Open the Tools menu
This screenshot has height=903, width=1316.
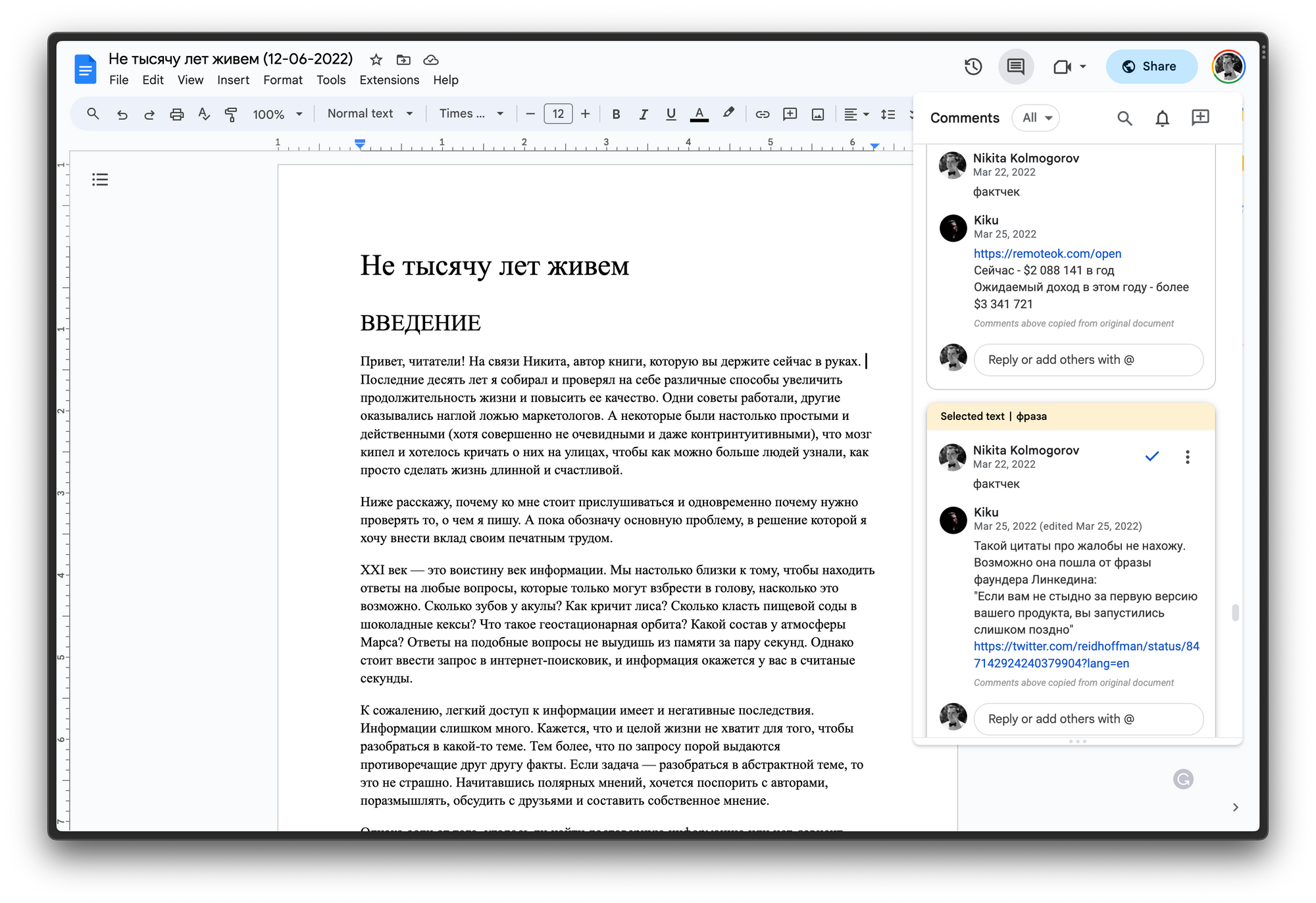pos(331,80)
